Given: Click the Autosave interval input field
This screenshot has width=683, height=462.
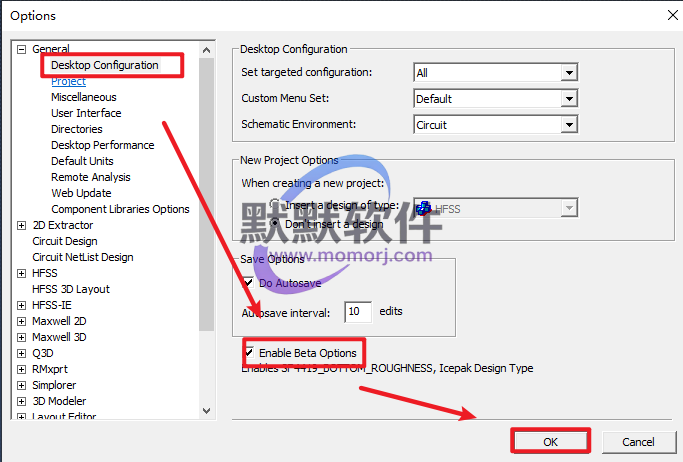Looking at the screenshot, I should [357, 312].
